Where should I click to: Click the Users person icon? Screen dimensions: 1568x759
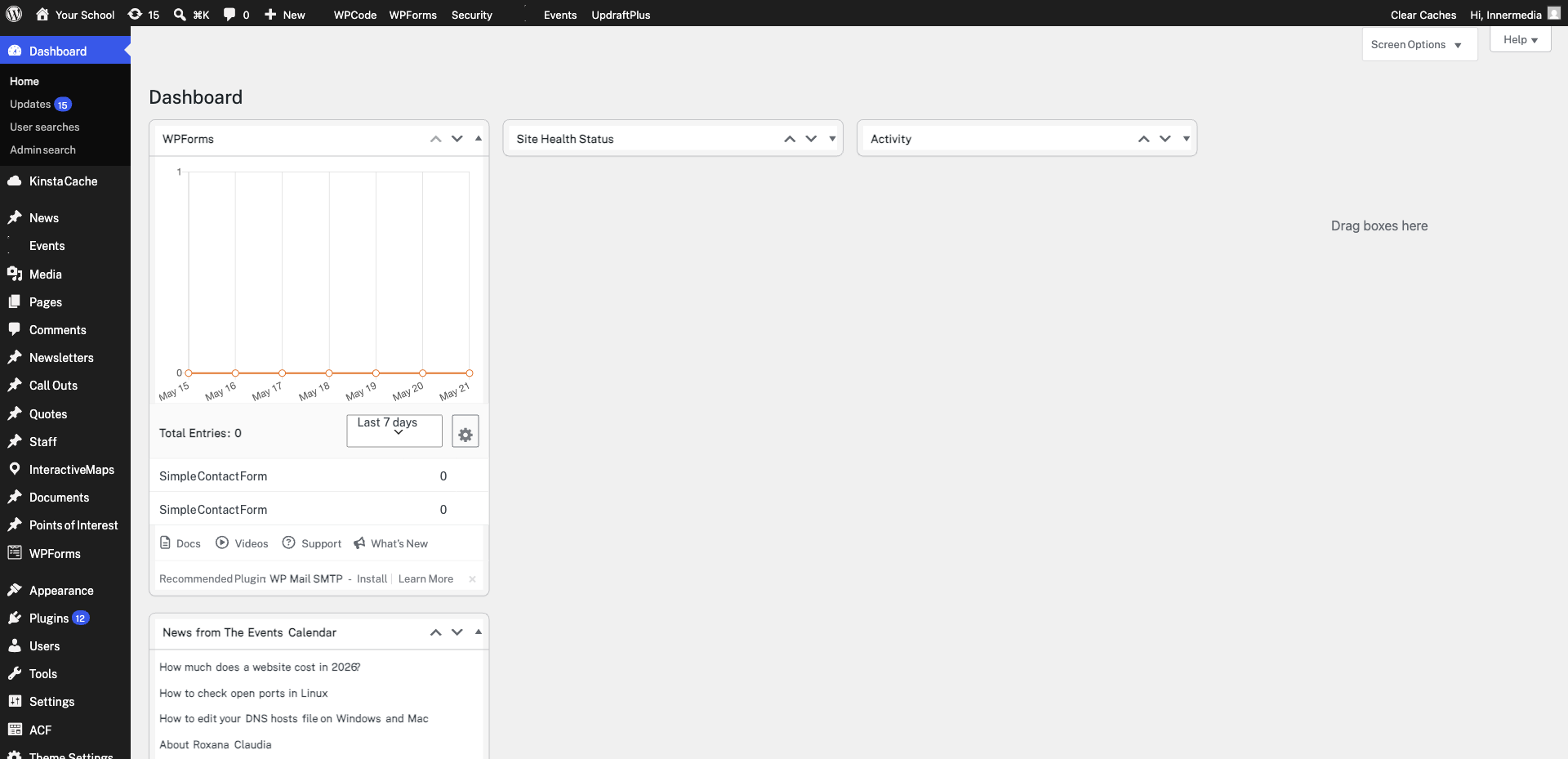(x=15, y=645)
